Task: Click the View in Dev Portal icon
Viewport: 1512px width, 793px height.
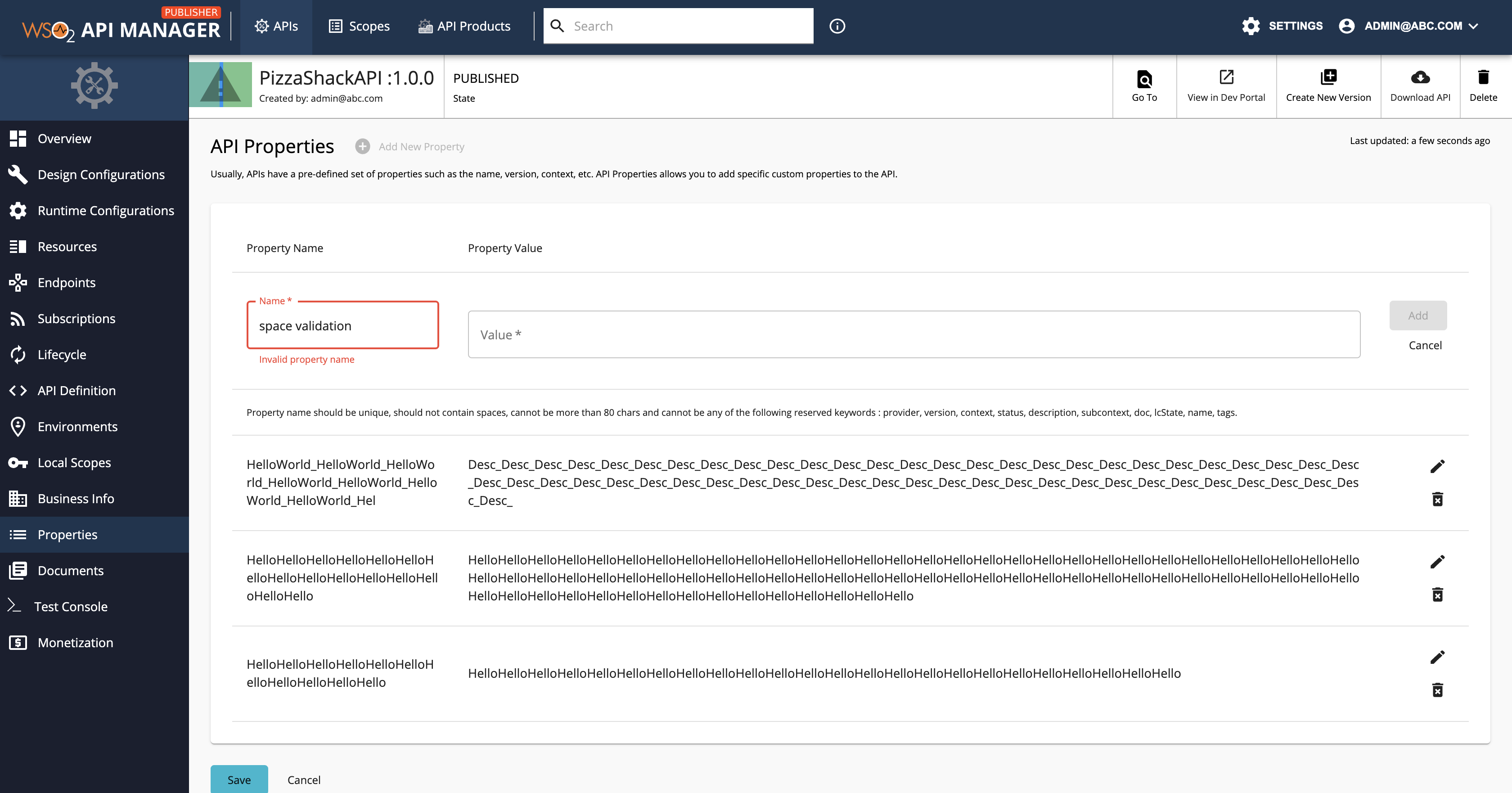Action: click(1225, 78)
